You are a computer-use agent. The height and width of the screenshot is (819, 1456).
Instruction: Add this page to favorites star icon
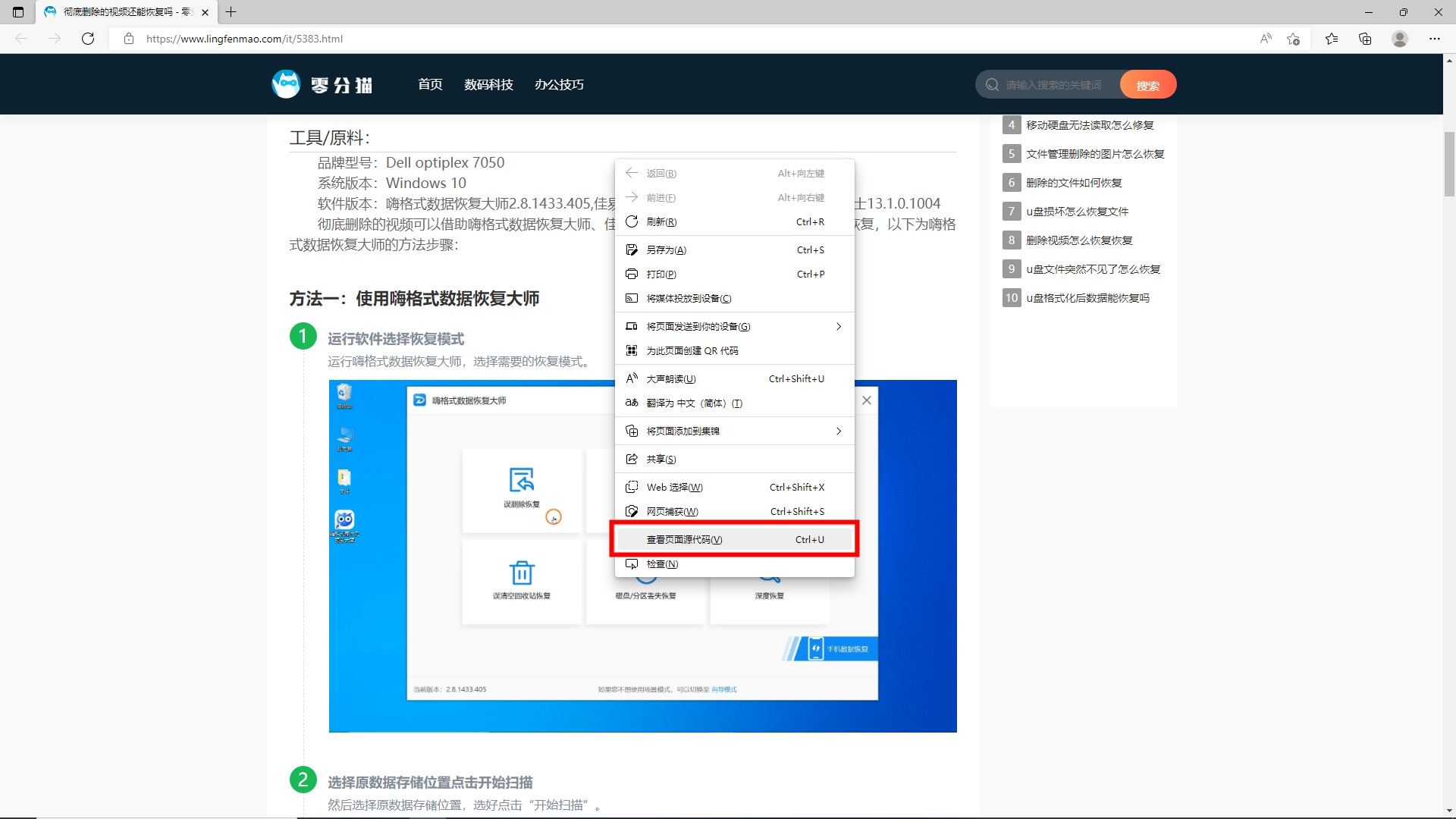click(x=1294, y=39)
